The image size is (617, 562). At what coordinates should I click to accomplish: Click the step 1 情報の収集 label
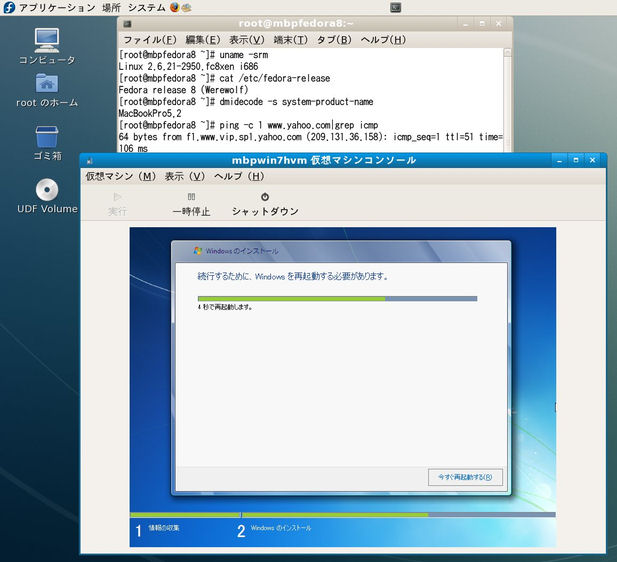pos(164,528)
